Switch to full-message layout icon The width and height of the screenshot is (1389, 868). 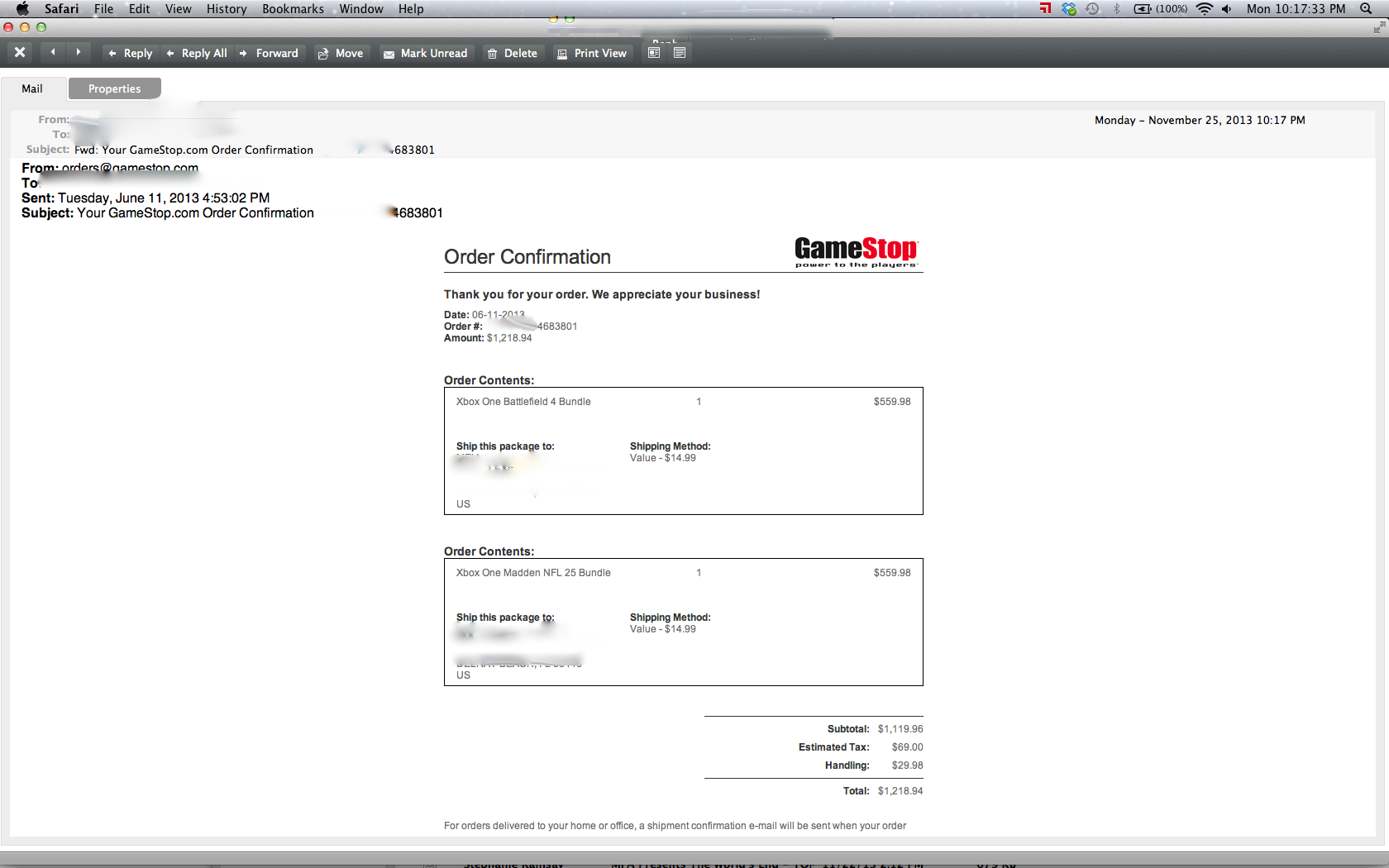point(680,52)
